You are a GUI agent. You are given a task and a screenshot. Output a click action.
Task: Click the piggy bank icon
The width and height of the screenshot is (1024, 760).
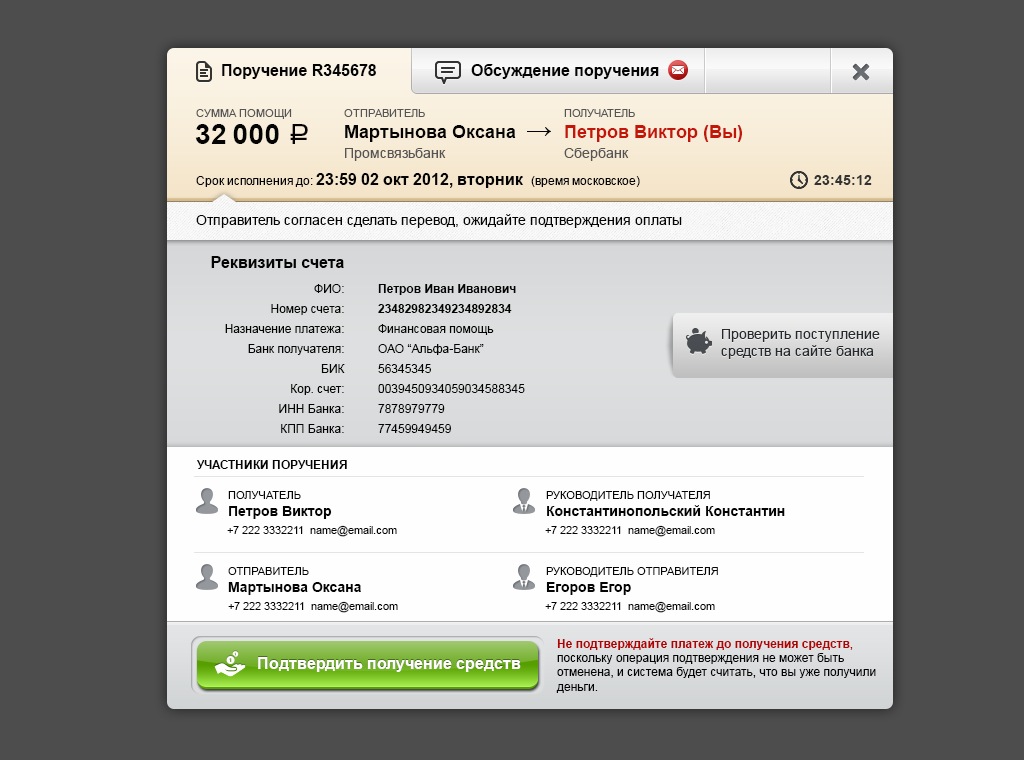(x=698, y=341)
